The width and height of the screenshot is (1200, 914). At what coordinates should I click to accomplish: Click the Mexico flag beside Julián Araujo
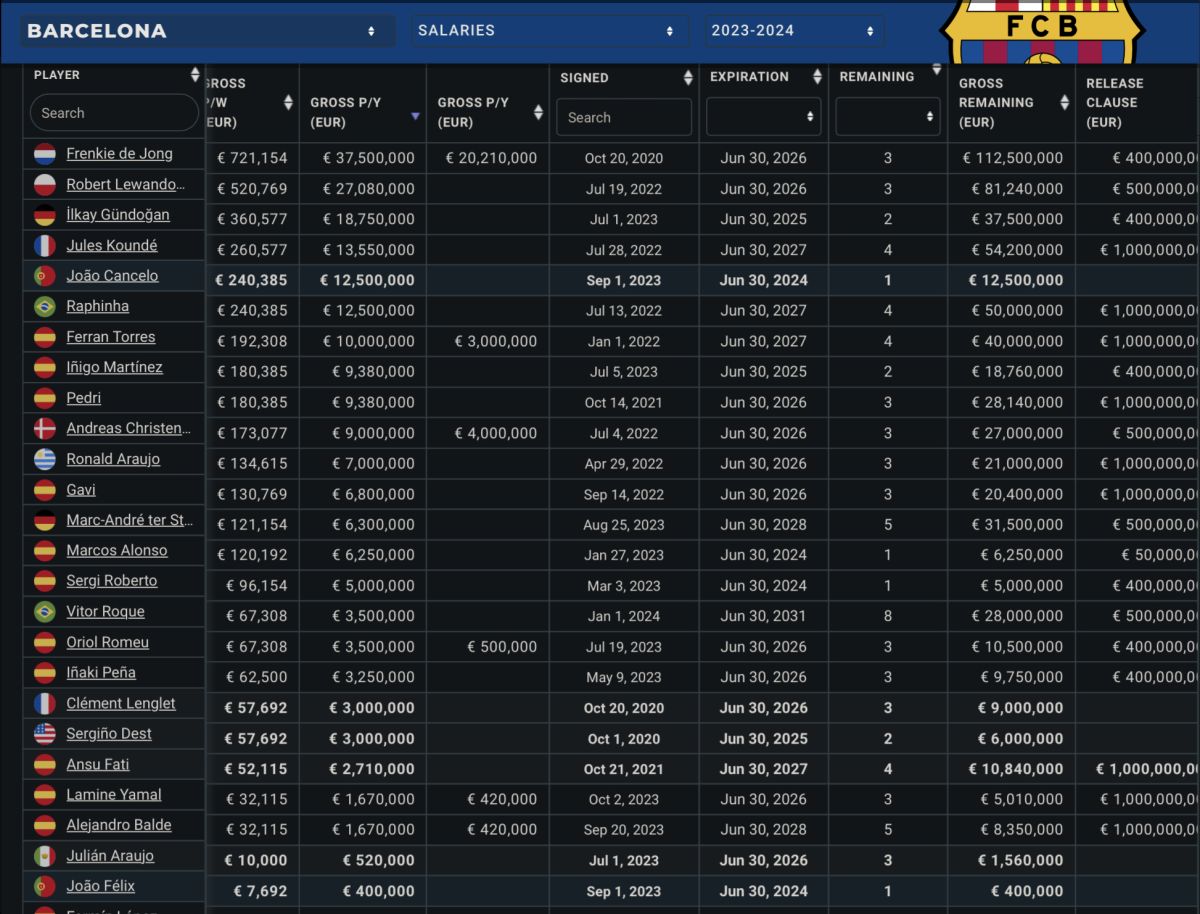pos(45,856)
